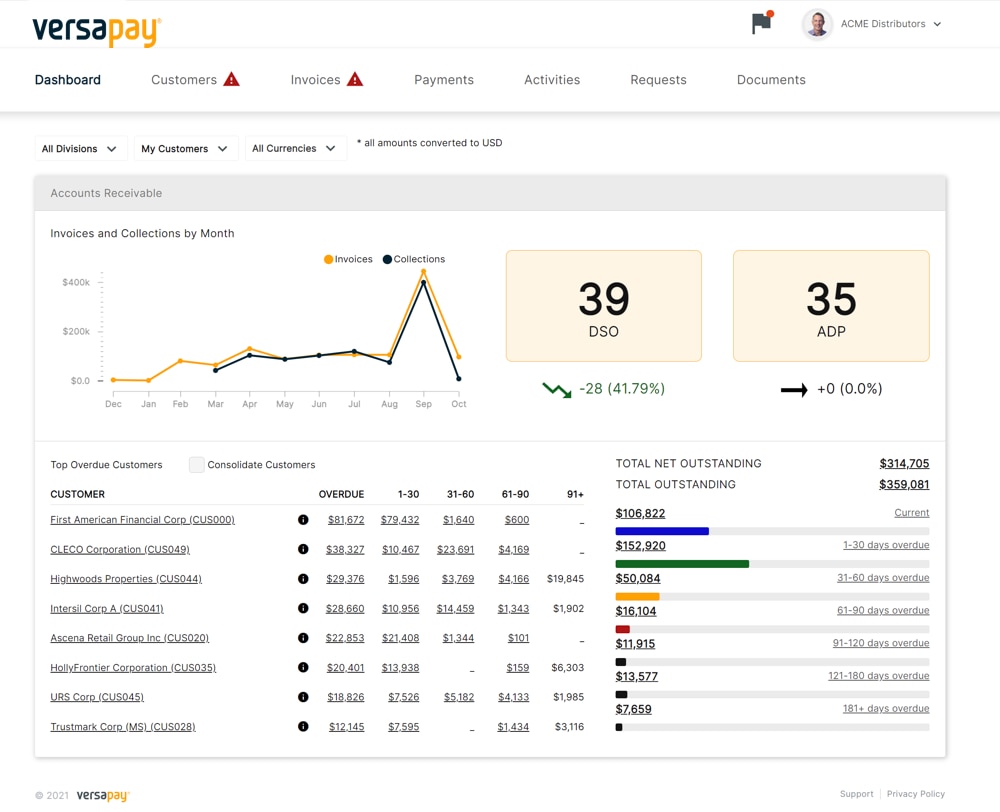Click the total outstanding $359,081 link
The height and width of the screenshot is (812, 1000).
[904, 485]
